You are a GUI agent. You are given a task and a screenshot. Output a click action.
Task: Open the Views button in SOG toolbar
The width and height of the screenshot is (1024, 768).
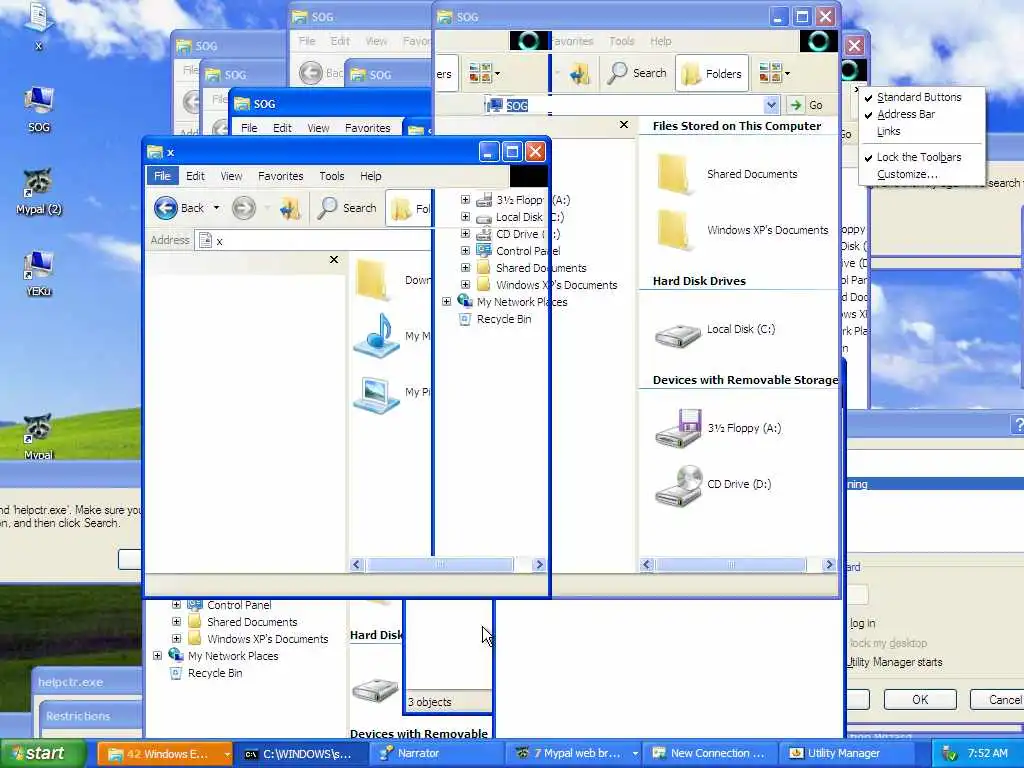(x=774, y=73)
